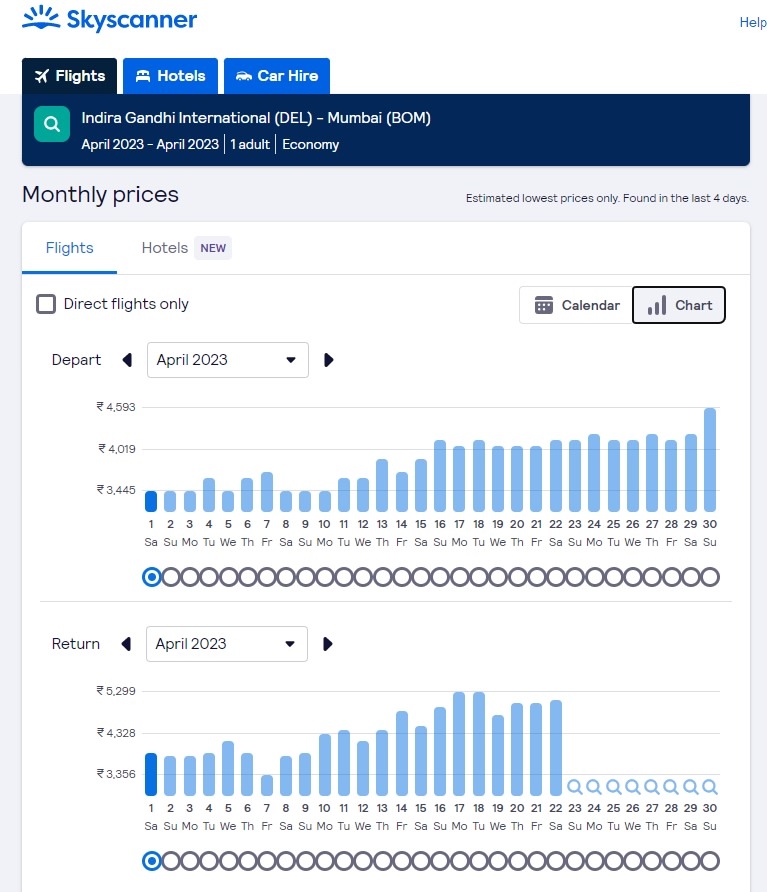The image size is (767, 892).
Task: Go to next month for Return
Action: 327,644
